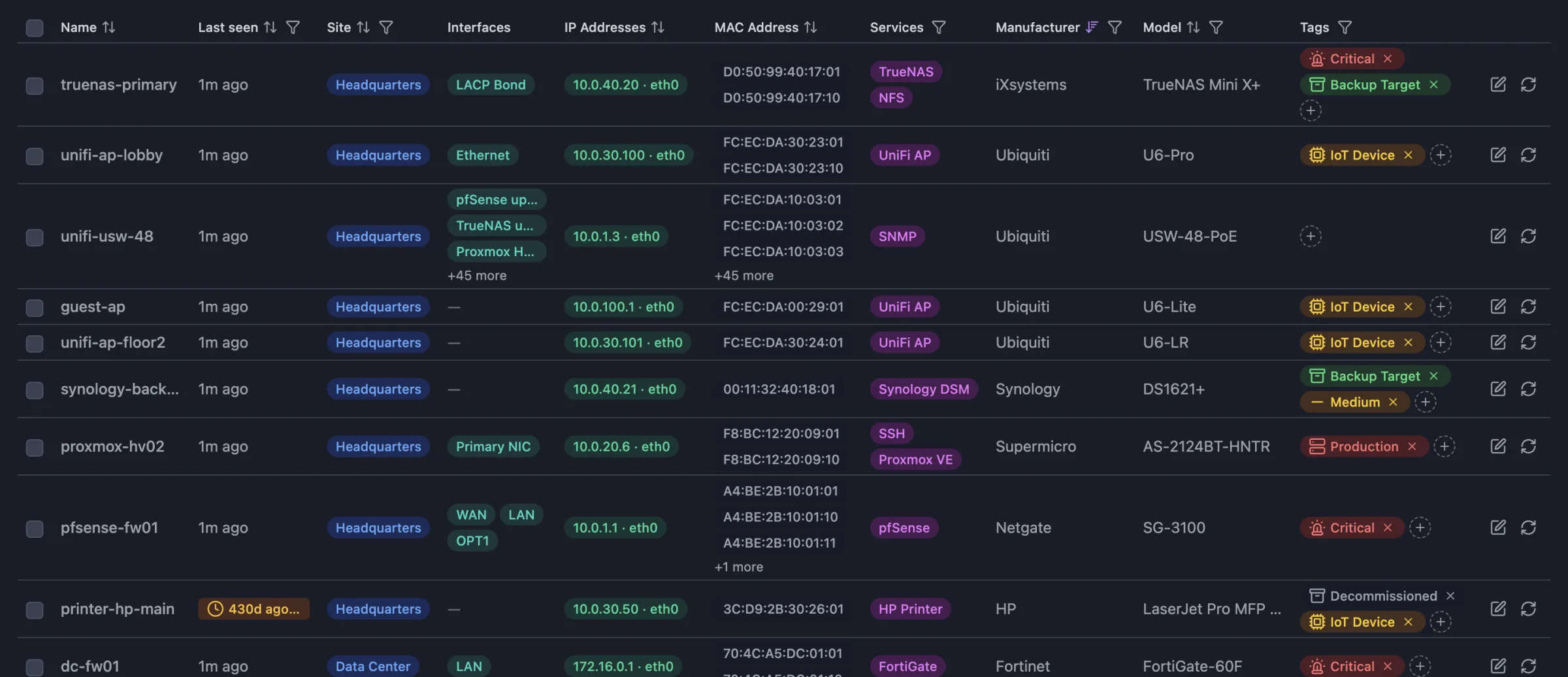Show +45 more MAC addresses
The image size is (1568, 677).
744,276
